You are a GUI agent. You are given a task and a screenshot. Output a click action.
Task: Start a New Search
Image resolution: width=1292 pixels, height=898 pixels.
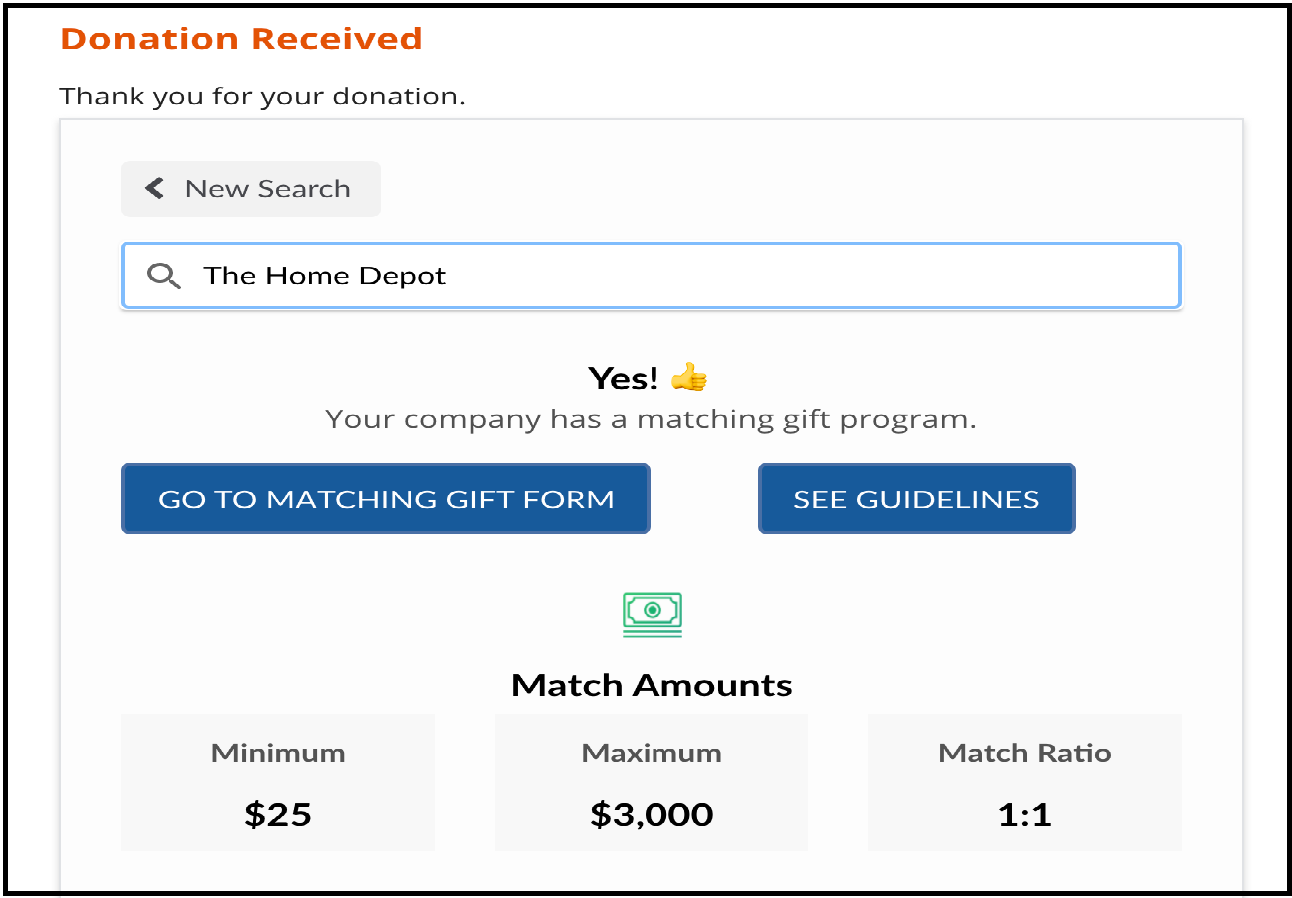[251, 188]
